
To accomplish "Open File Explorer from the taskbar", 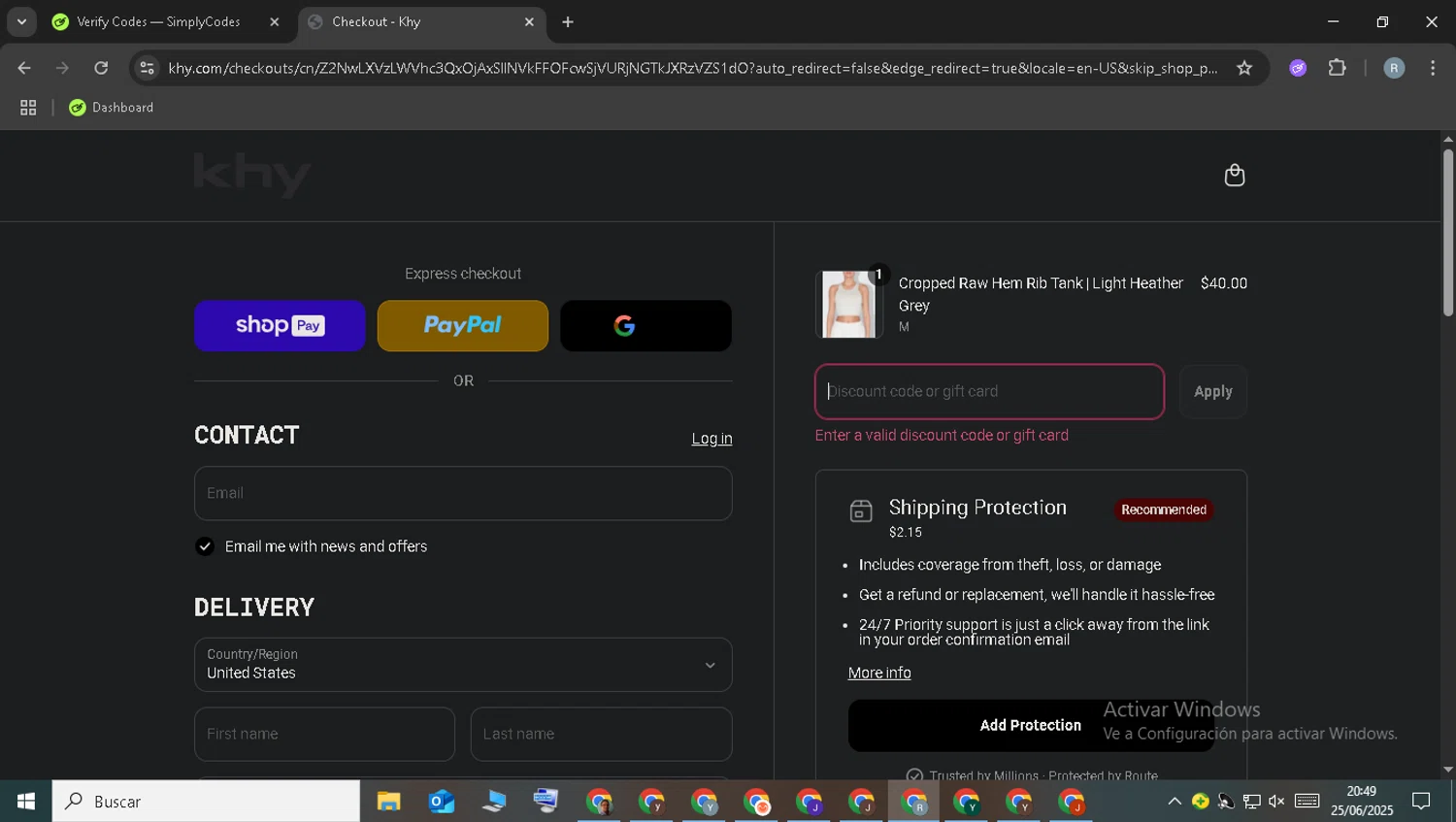I will [389, 802].
